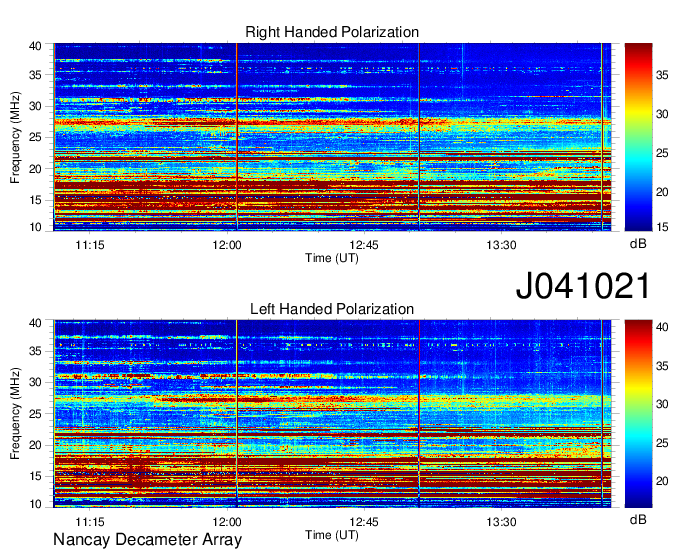Click the 25 value on lower color scale
The image size is (680, 552).
tap(662, 443)
